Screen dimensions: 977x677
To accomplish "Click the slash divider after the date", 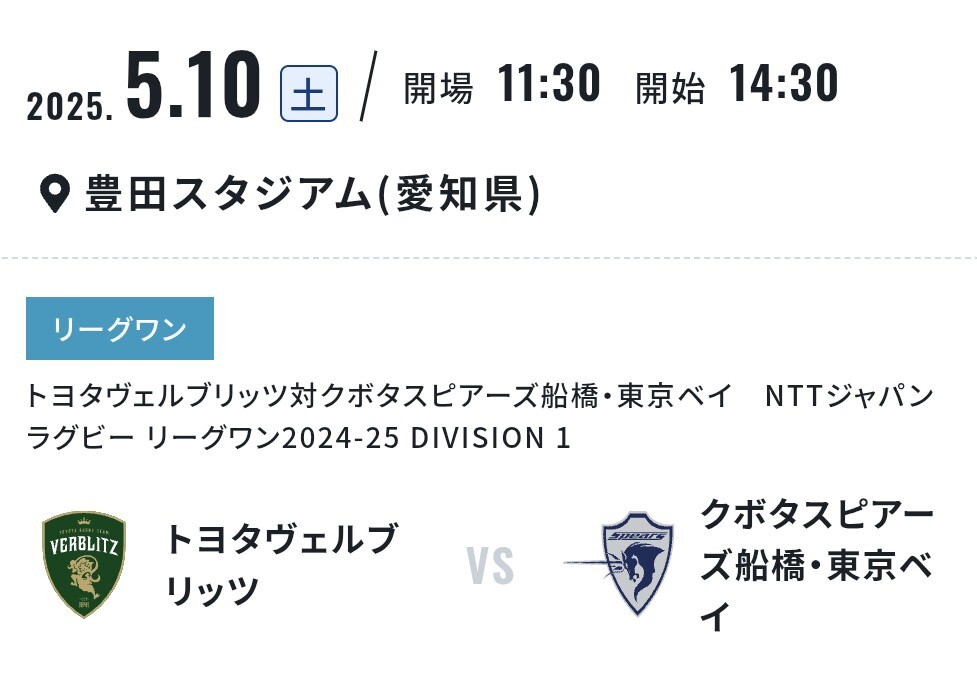I will (x=369, y=86).
